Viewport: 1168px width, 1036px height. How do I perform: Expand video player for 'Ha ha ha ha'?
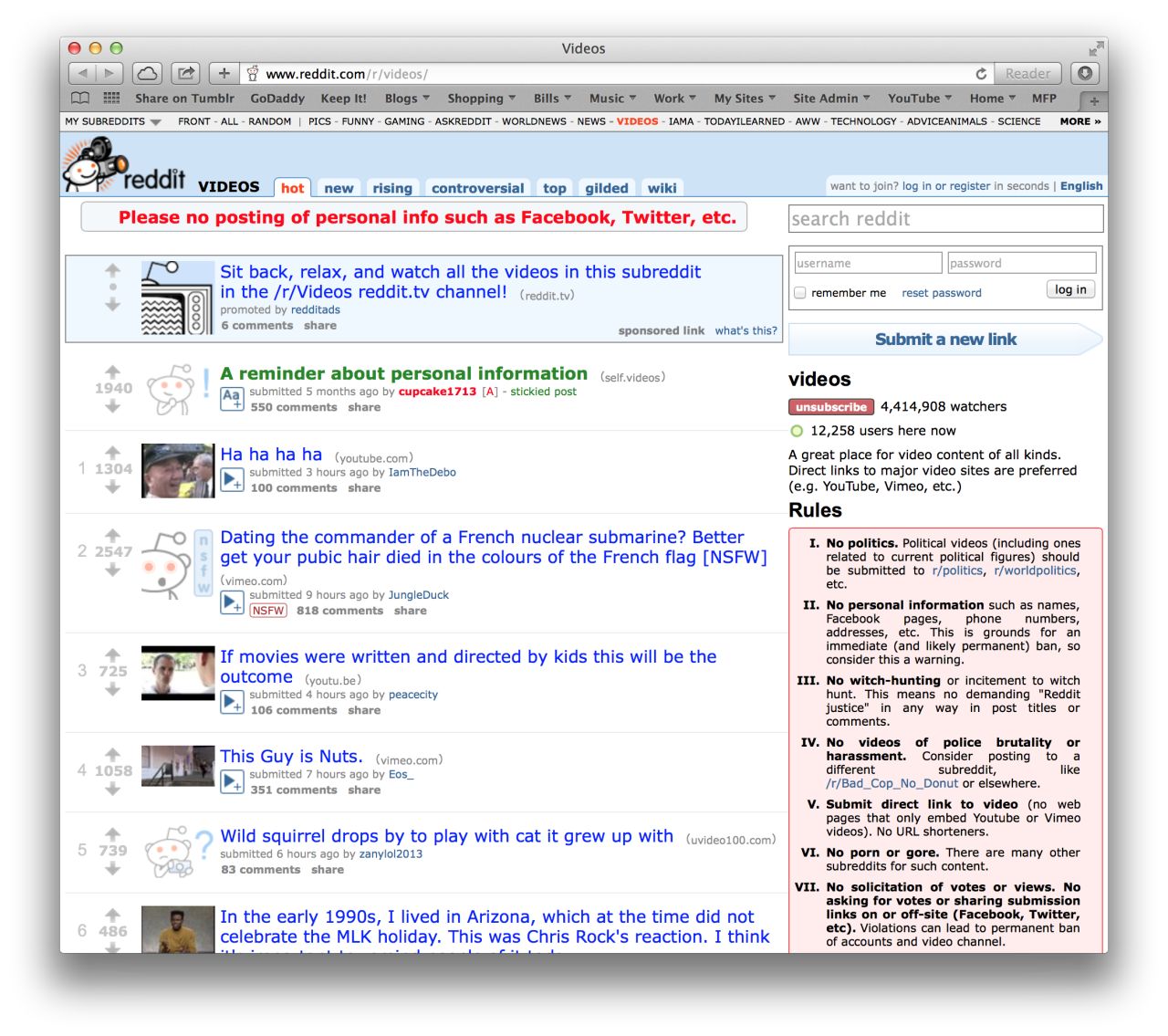(232, 480)
